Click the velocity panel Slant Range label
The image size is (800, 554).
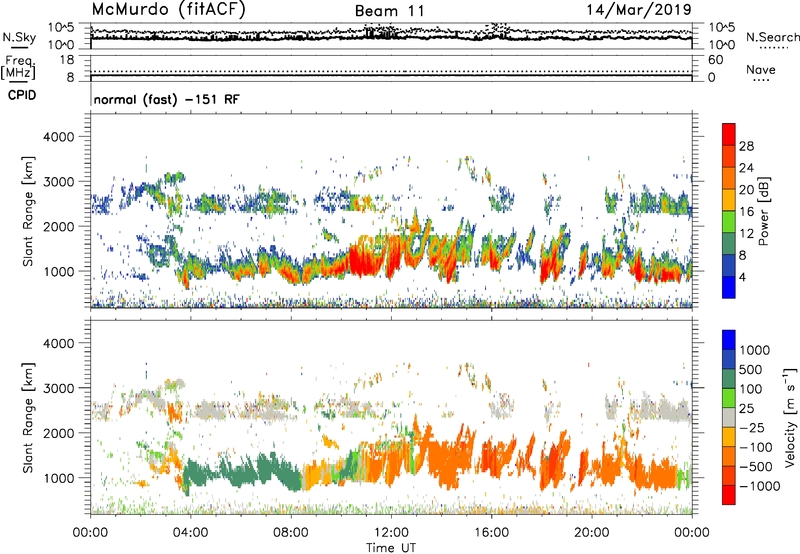(28, 418)
